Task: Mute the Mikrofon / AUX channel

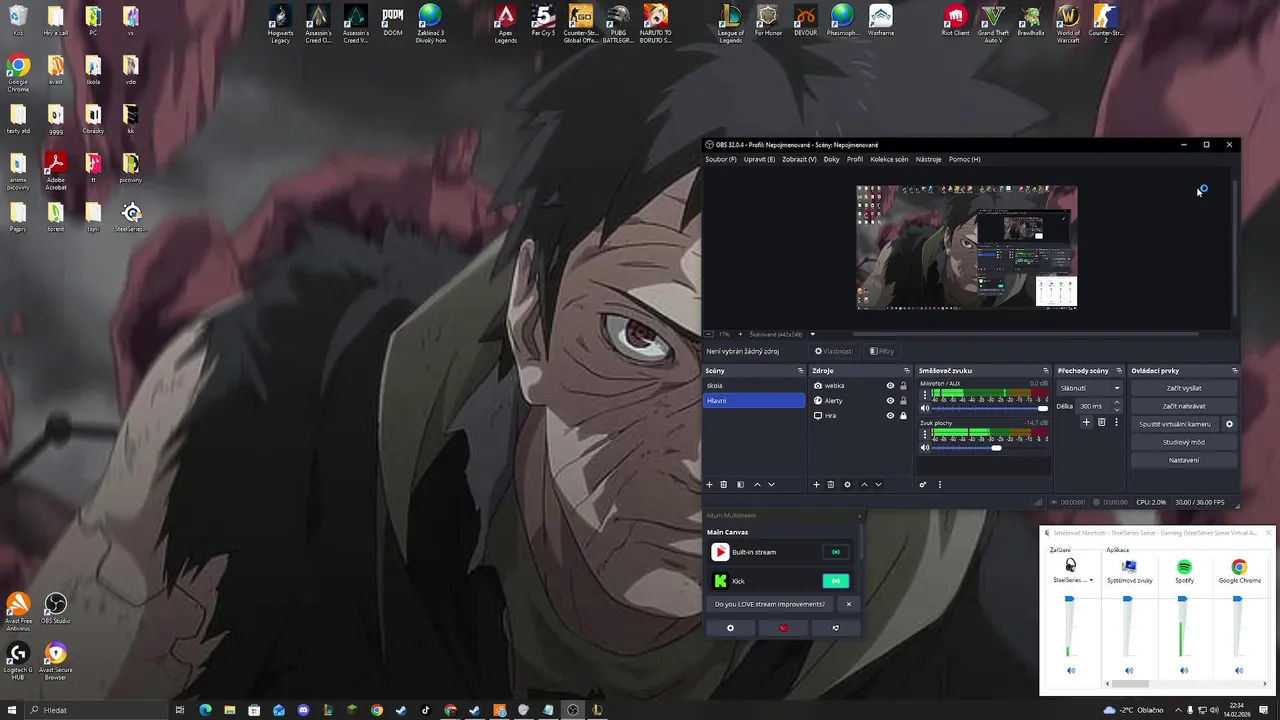Action: pos(925,408)
